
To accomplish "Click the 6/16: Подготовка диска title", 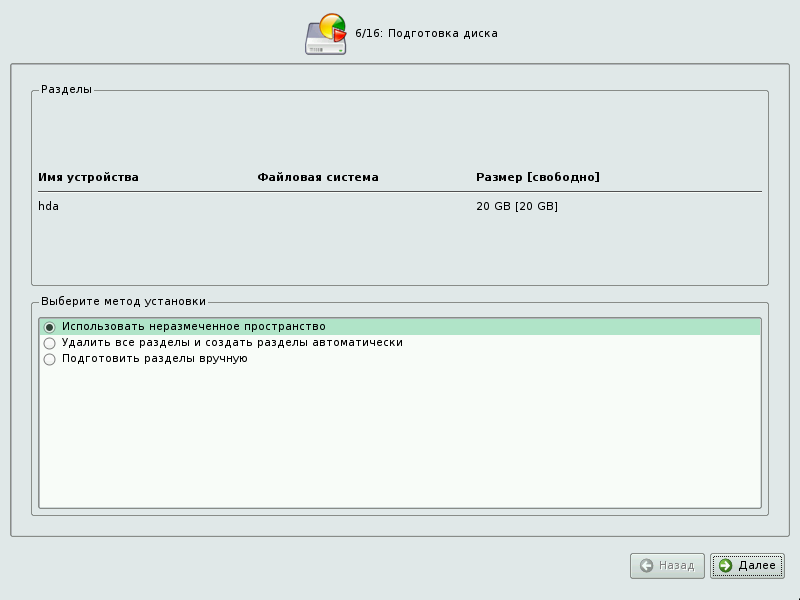I will pos(426,34).
